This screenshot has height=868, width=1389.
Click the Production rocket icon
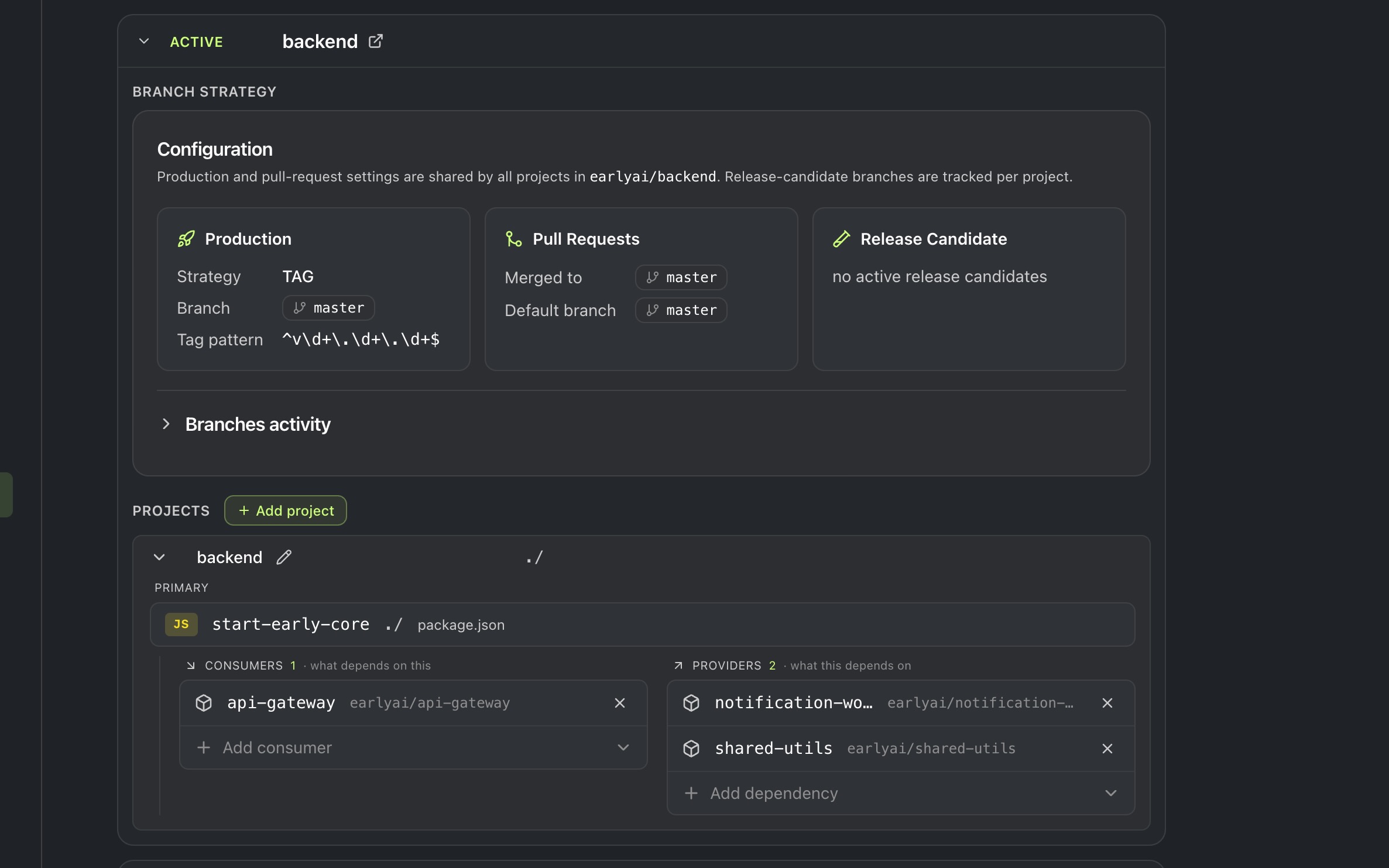[x=186, y=239]
